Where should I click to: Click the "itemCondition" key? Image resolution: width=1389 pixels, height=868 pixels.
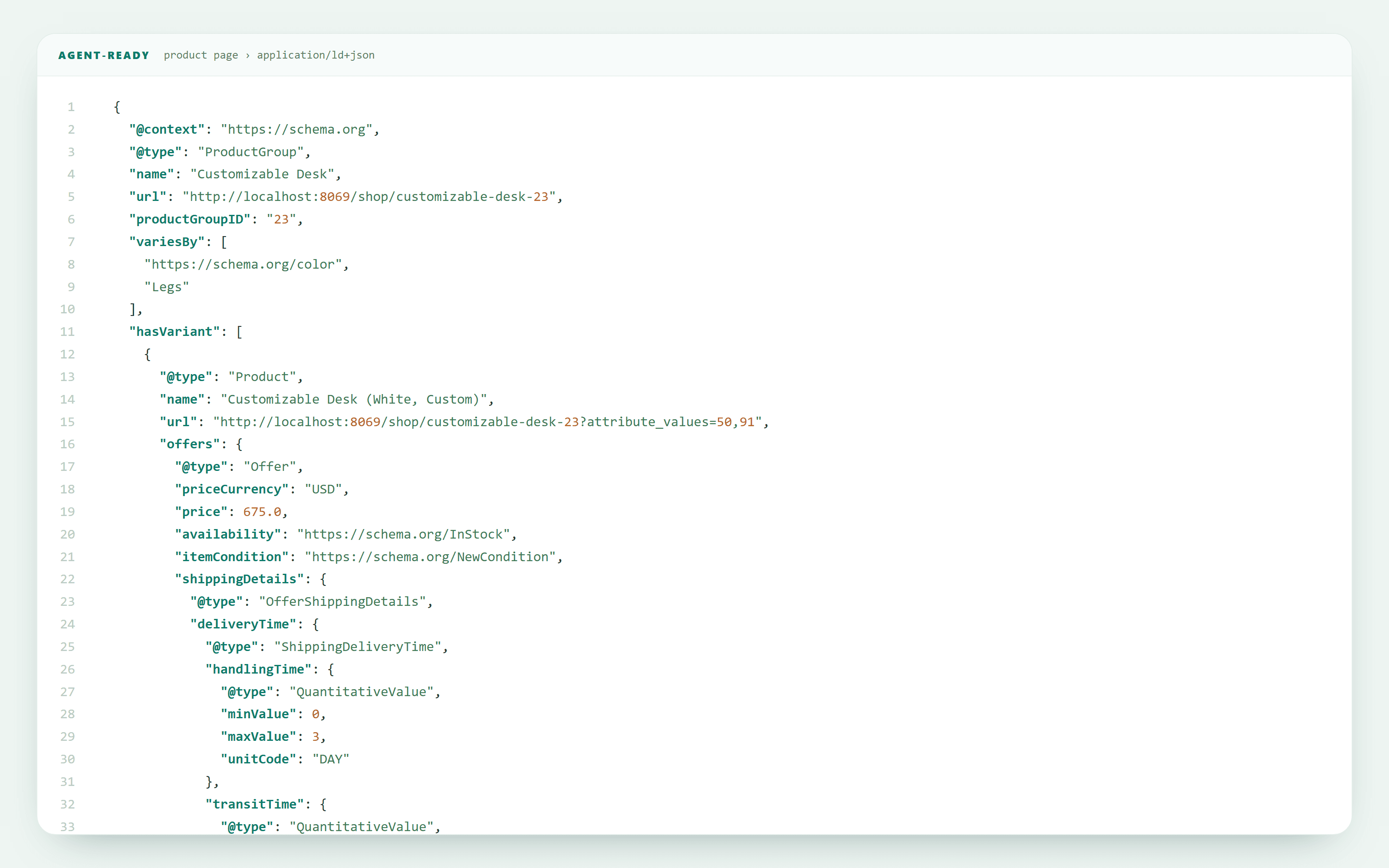pos(232,556)
